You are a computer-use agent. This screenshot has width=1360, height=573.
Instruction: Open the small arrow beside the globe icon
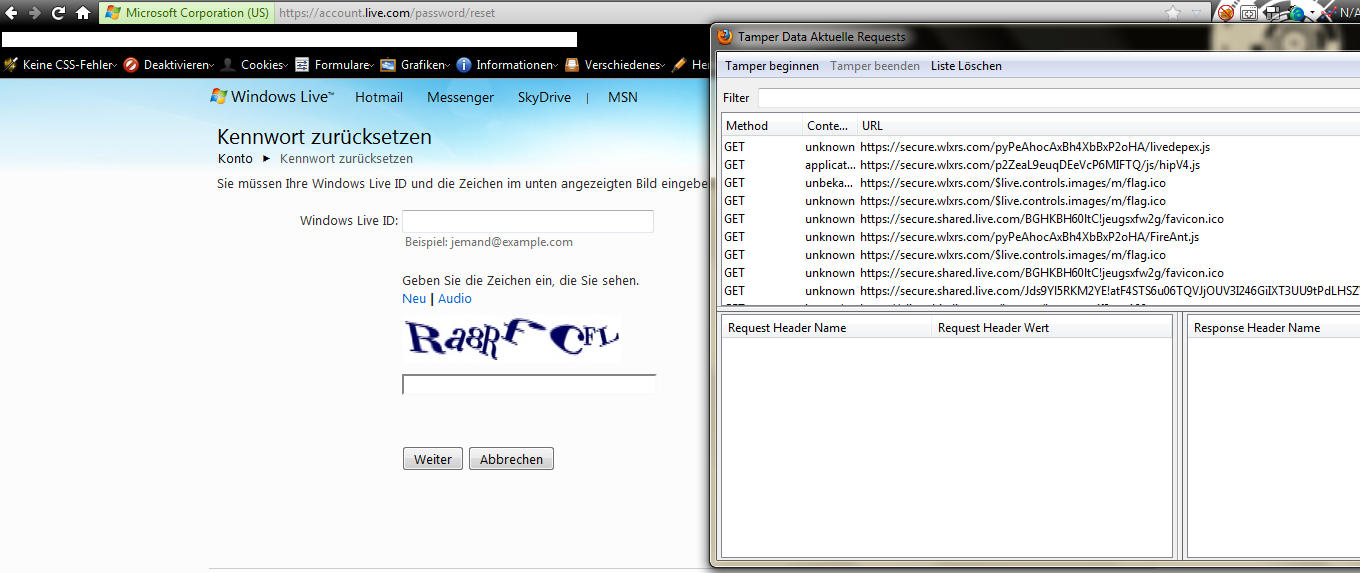click(x=1310, y=14)
